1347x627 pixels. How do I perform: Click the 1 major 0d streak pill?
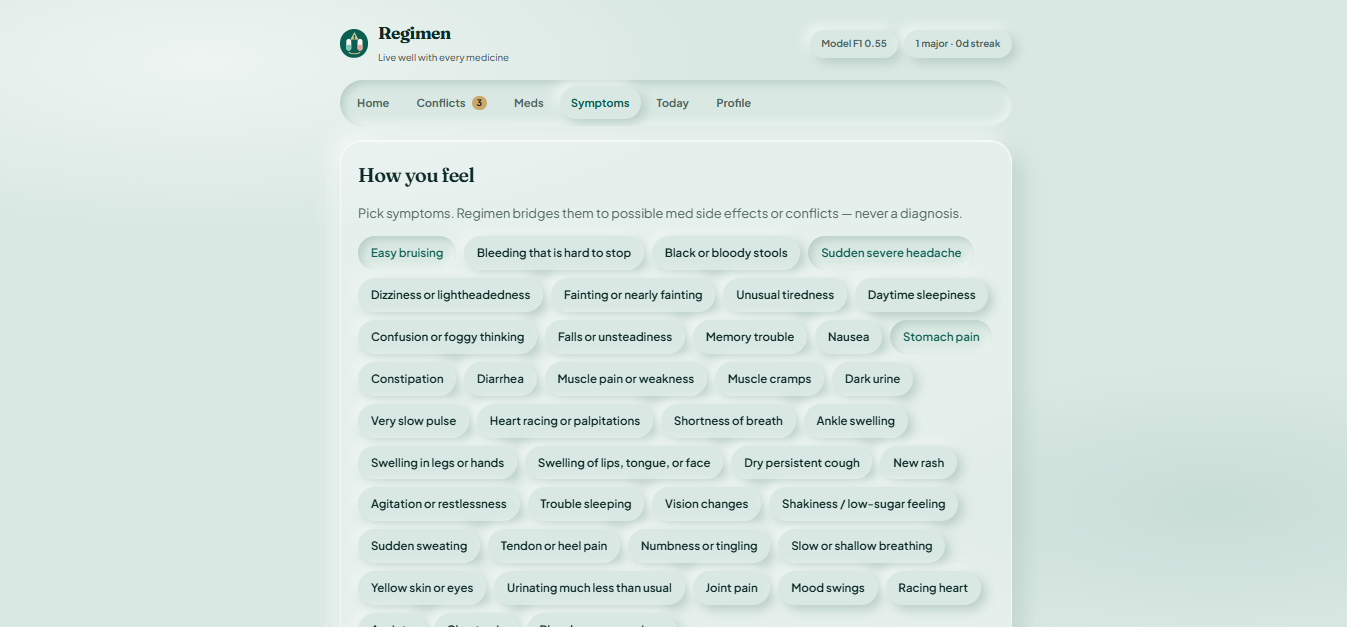(958, 44)
